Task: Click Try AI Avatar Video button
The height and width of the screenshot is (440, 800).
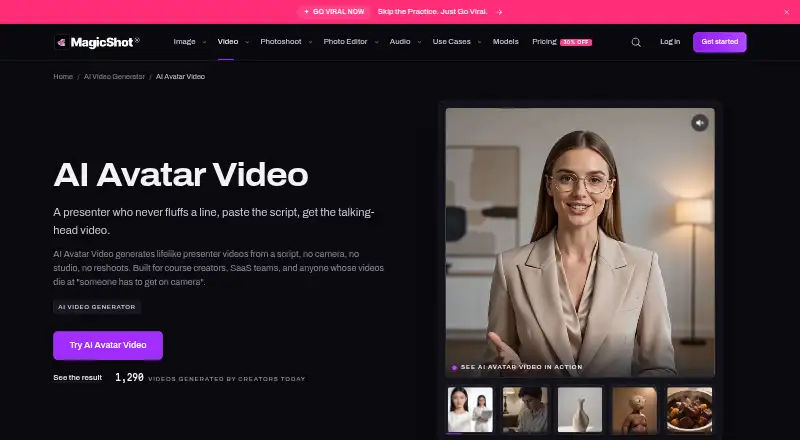Action: (x=108, y=345)
